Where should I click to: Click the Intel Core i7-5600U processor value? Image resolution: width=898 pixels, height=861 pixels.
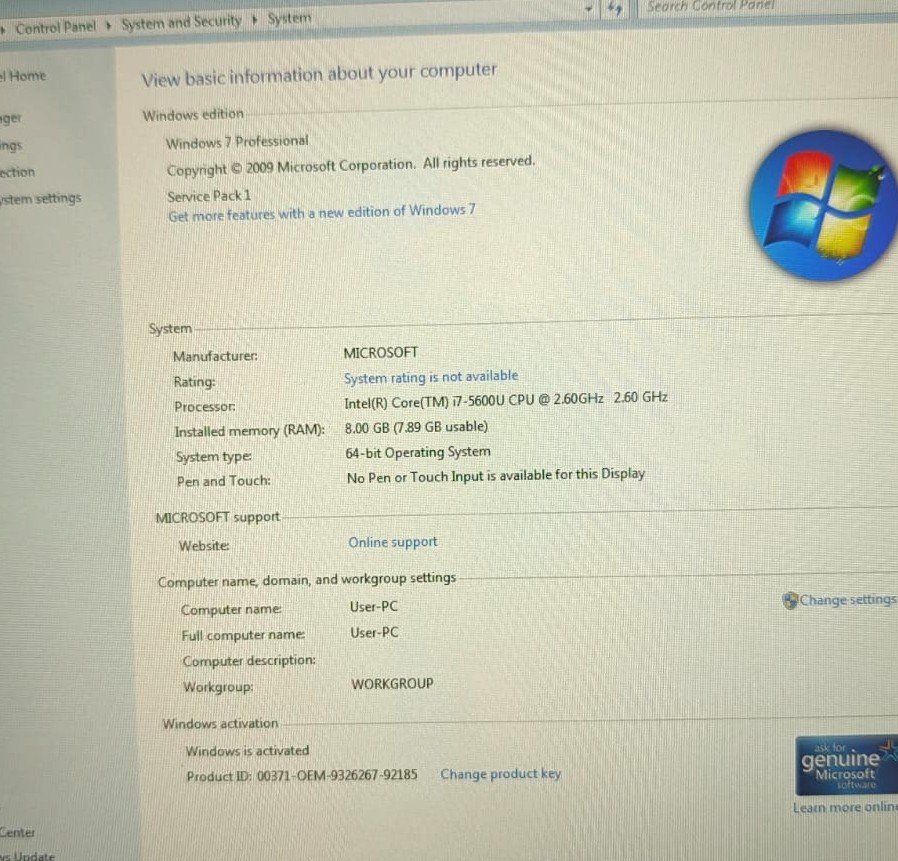(506, 400)
